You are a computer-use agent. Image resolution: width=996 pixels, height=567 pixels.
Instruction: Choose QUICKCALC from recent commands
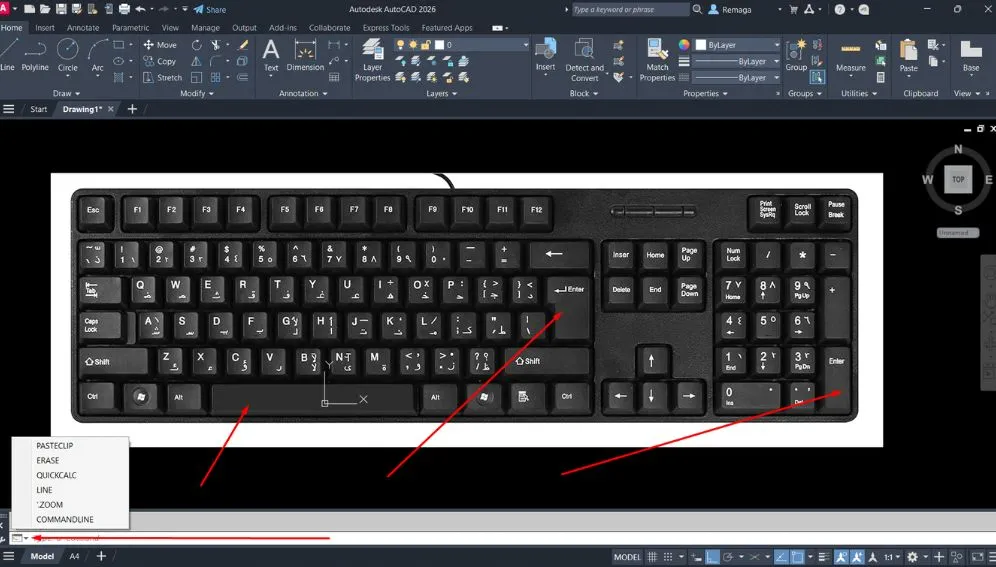click(57, 475)
